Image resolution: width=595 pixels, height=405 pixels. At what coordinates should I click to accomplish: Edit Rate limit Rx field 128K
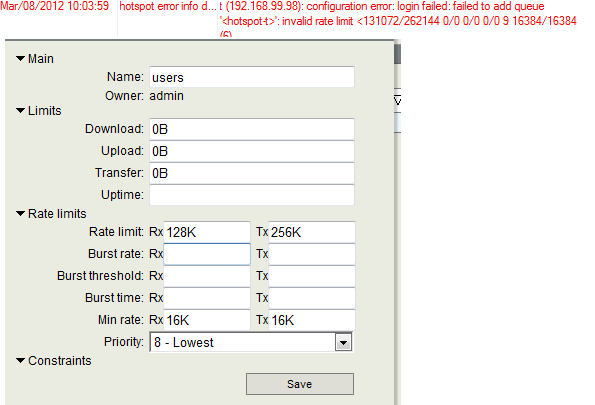coord(207,232)
